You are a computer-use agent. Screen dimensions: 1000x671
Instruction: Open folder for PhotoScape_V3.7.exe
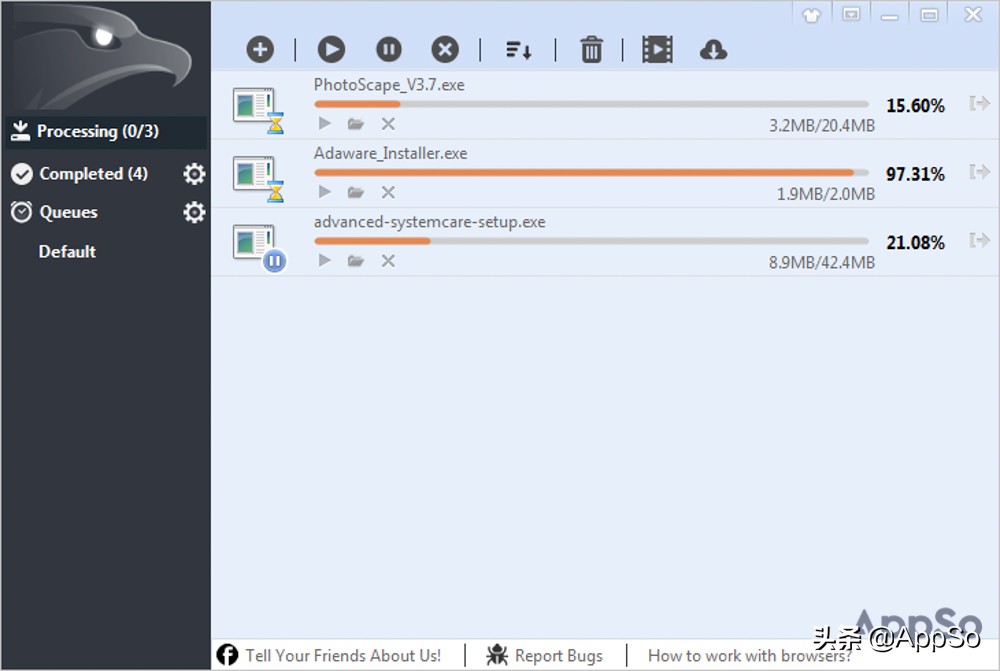(x=355, y=124)
